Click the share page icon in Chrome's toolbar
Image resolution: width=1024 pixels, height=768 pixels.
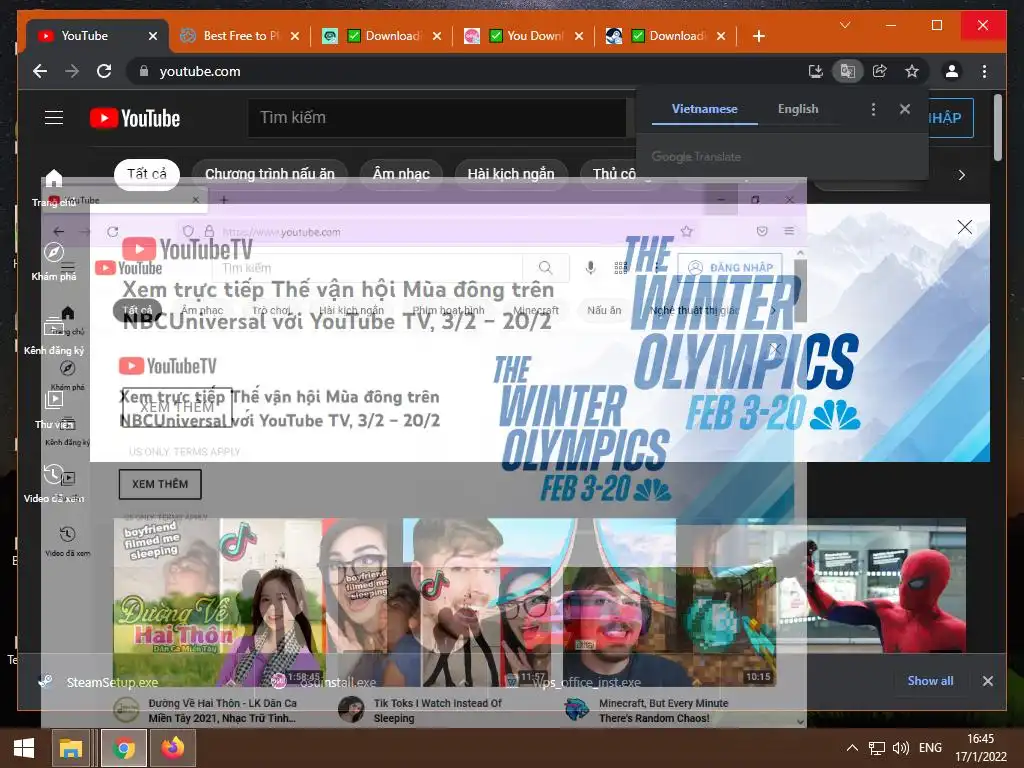(x=880, y=71)
